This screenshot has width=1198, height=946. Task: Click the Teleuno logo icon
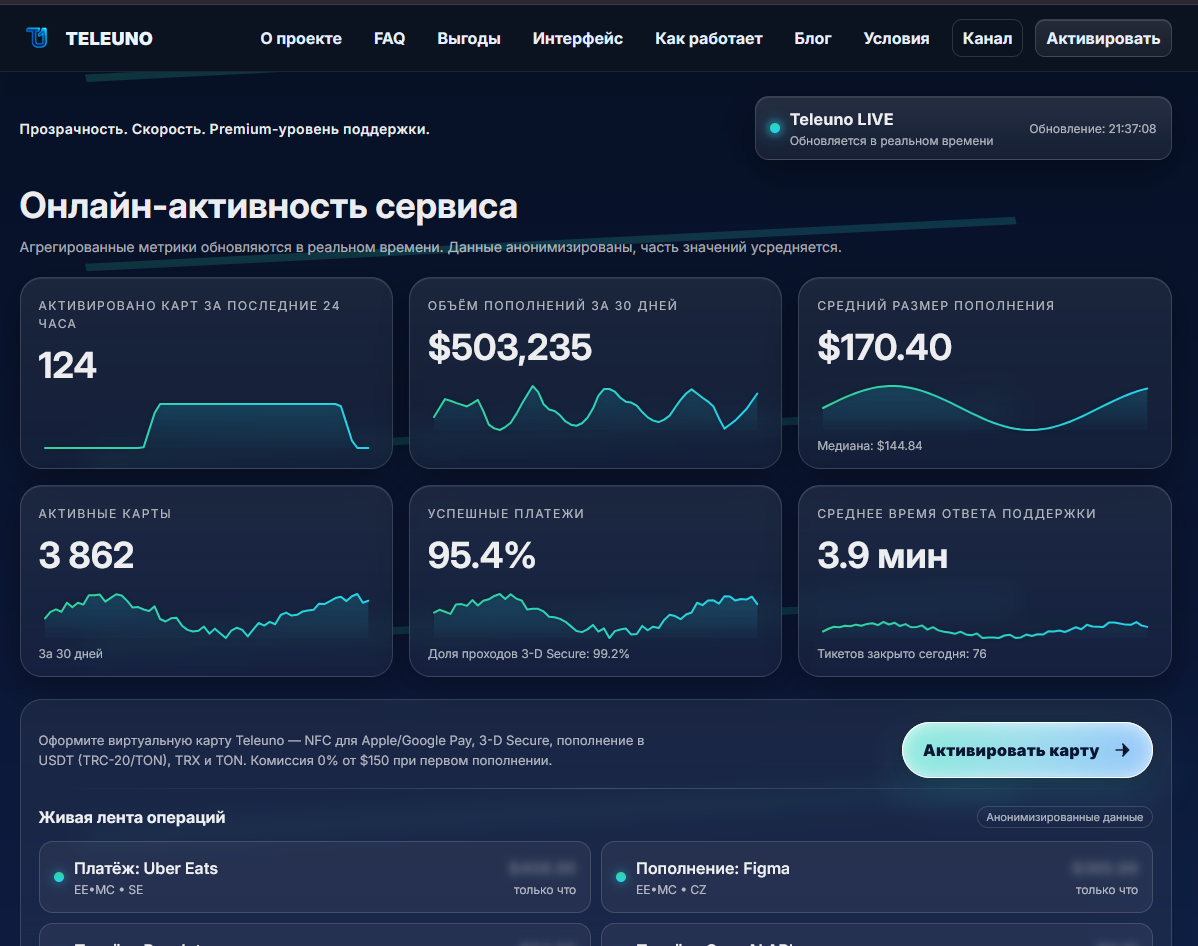(x=37, y=38)
